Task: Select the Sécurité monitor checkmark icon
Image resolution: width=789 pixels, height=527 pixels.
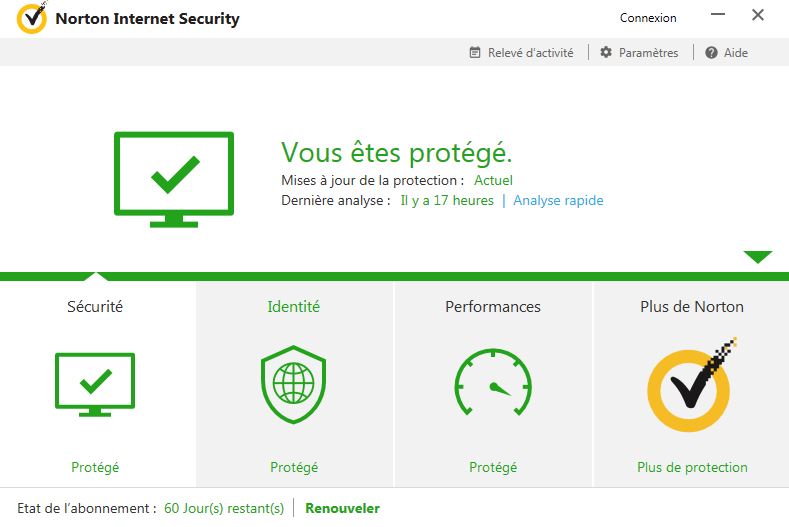Action: pyautogui.click(x=95, y=385)
